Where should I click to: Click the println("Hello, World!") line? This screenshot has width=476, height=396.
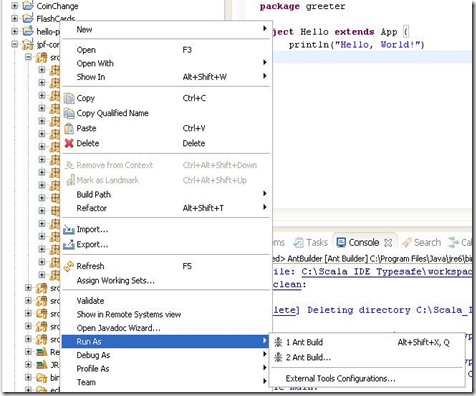coord(356,45)
